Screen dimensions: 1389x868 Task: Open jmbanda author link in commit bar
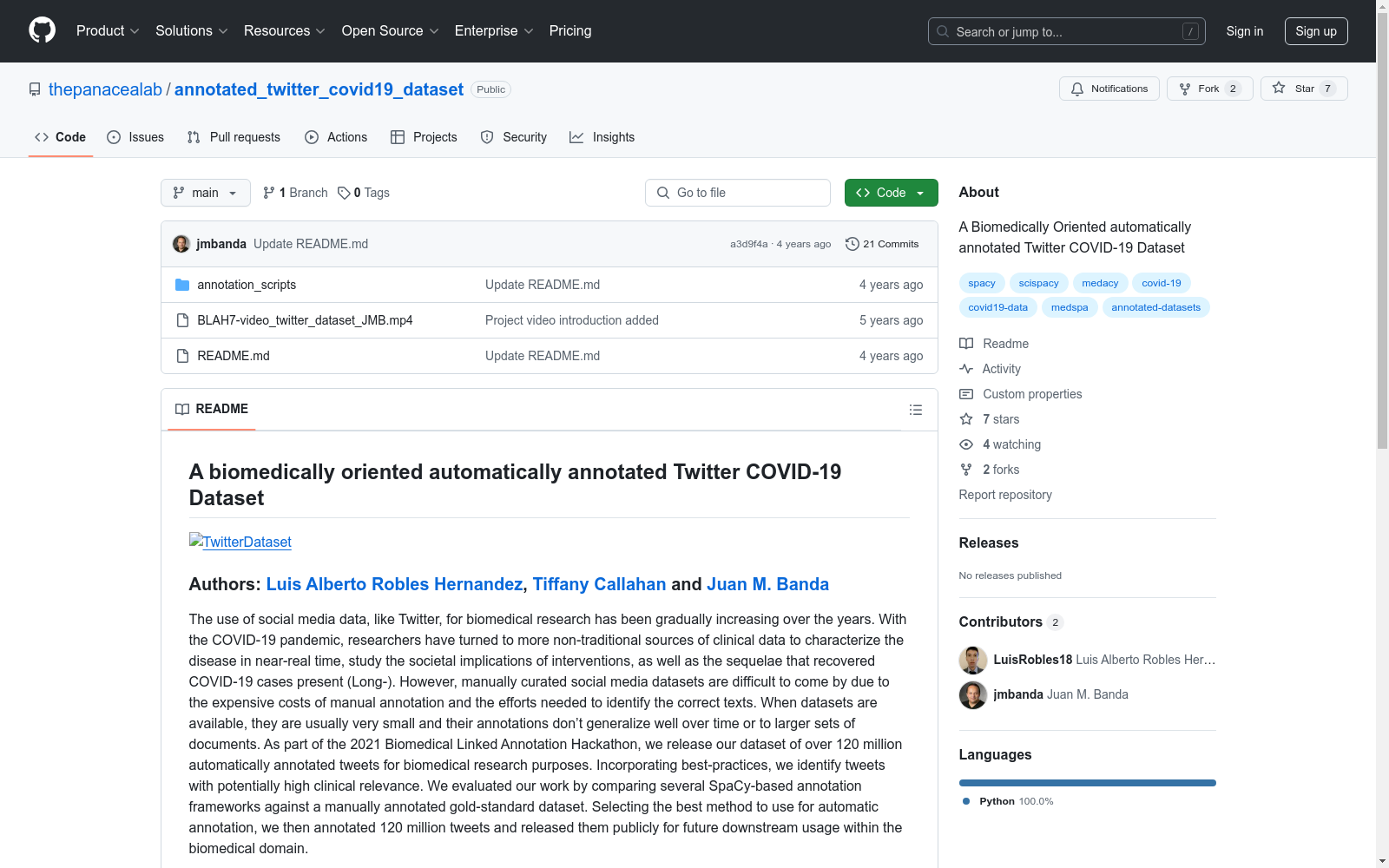tap(221, 244)
